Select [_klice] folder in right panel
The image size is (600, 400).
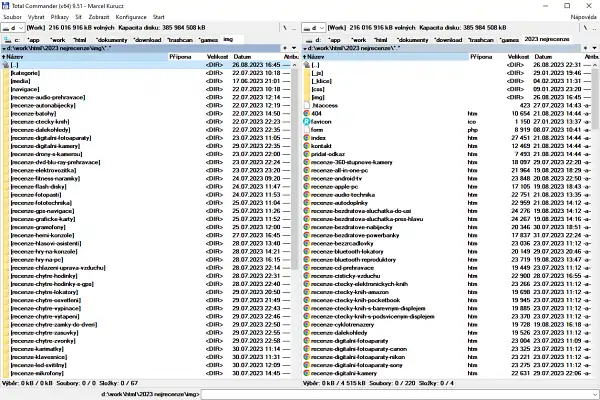(321, 81)
